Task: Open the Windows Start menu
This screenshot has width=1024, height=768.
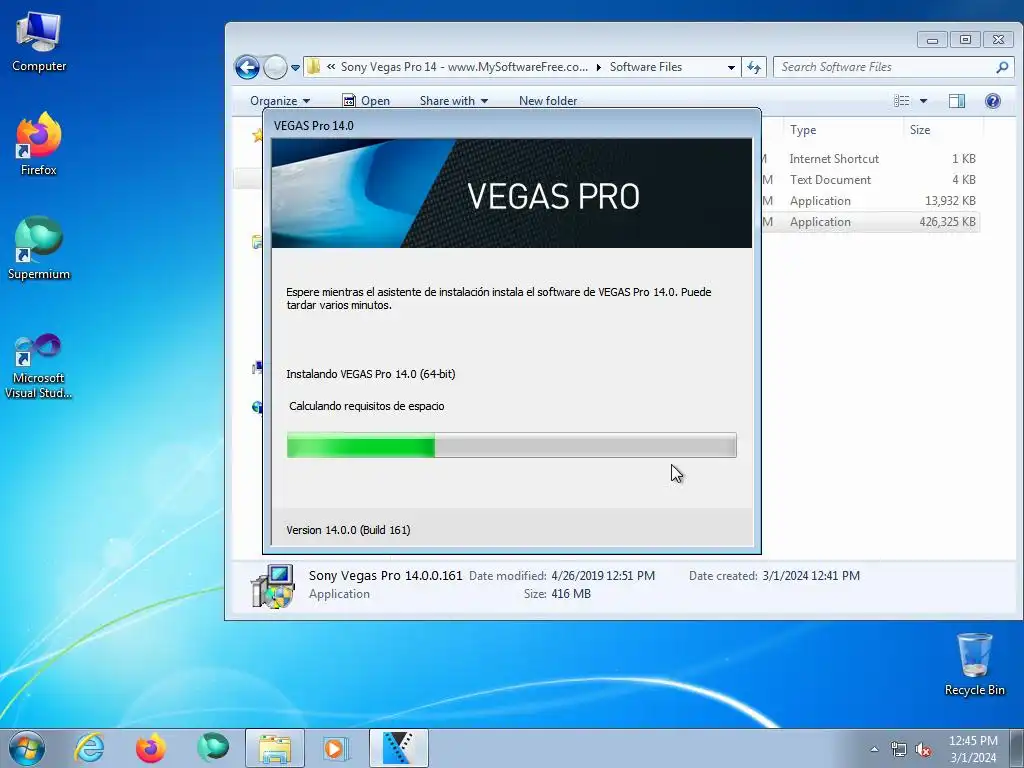Action: click(27, 748)
